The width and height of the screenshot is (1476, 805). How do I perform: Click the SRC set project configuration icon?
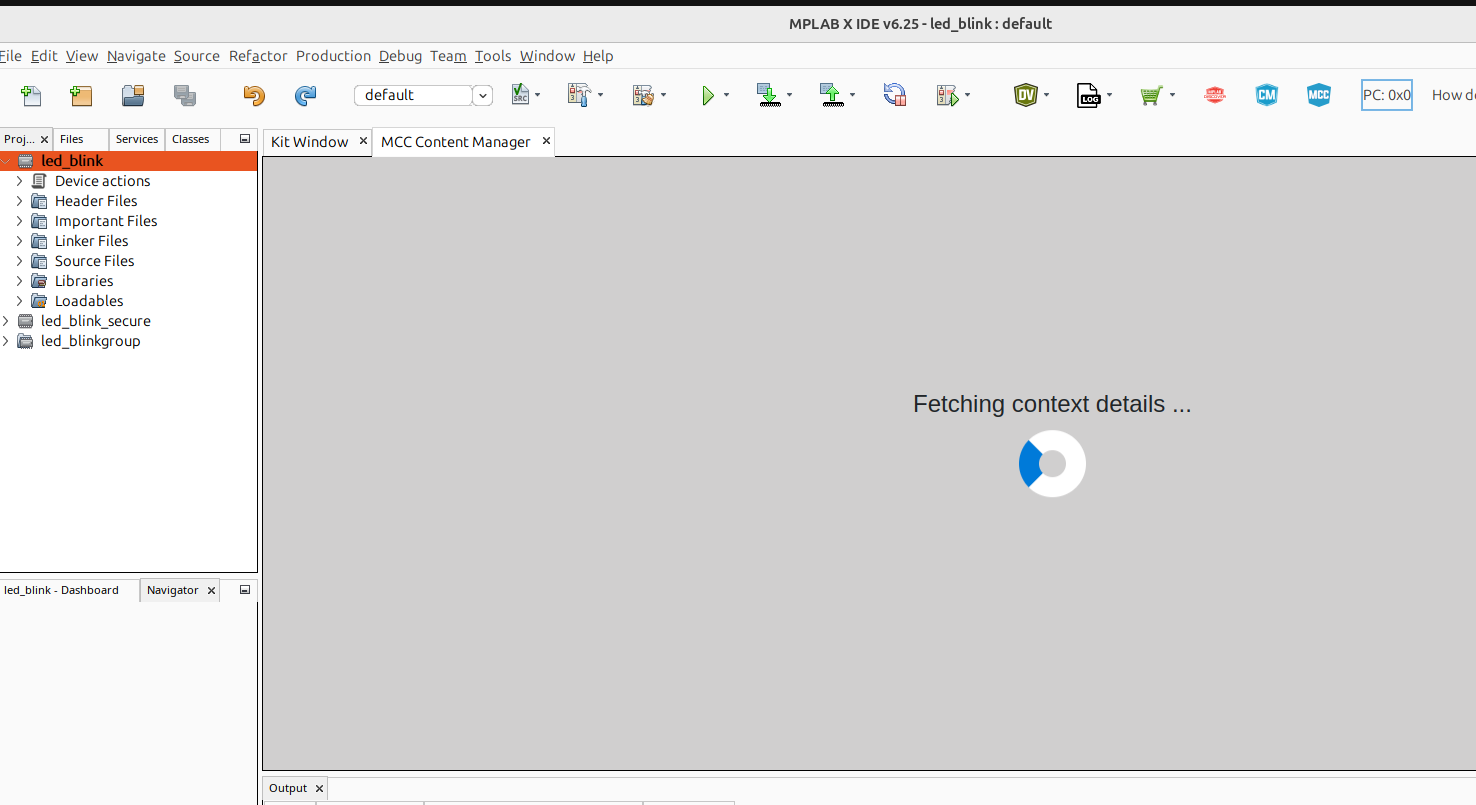[x=520, y=95]
